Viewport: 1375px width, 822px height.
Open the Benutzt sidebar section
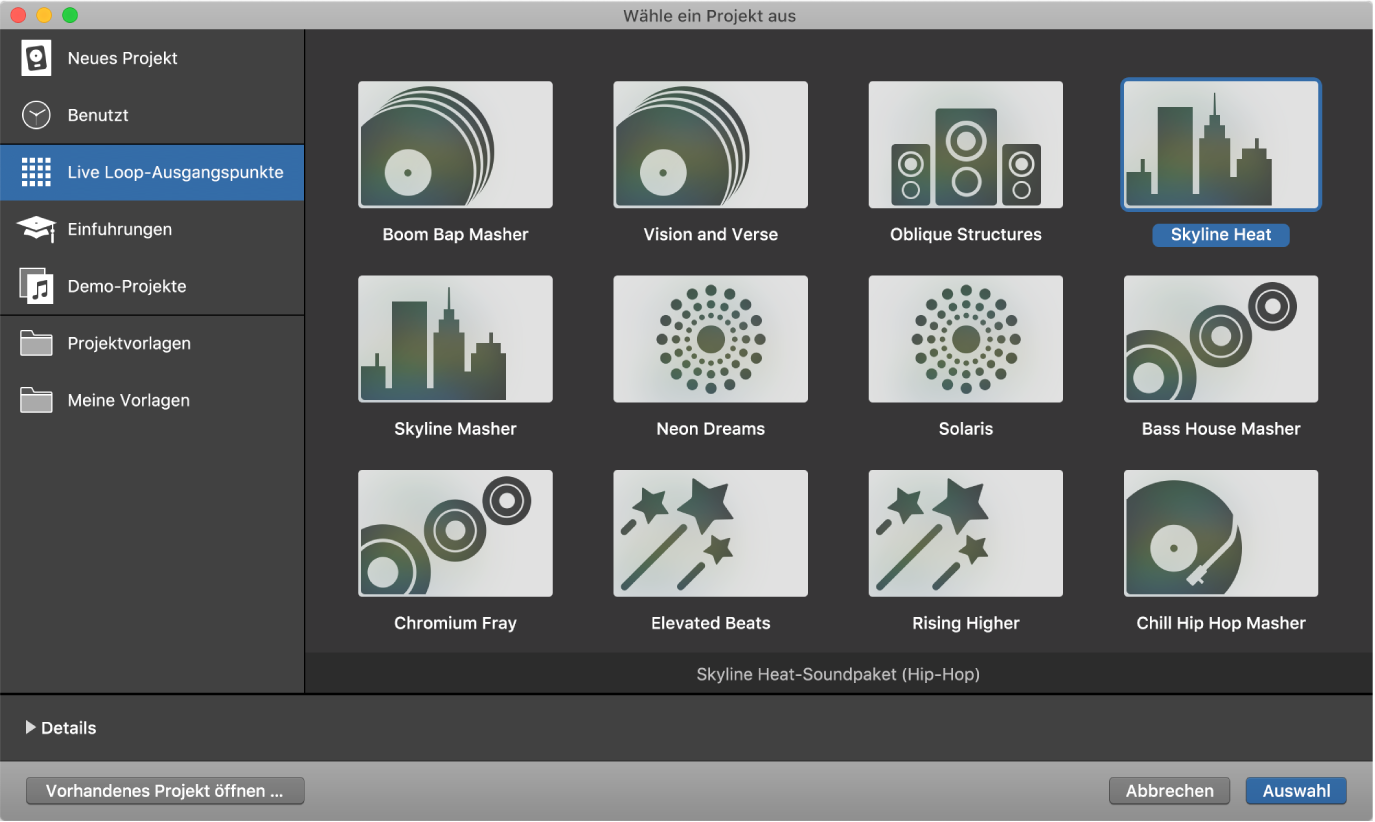(98, 115)
